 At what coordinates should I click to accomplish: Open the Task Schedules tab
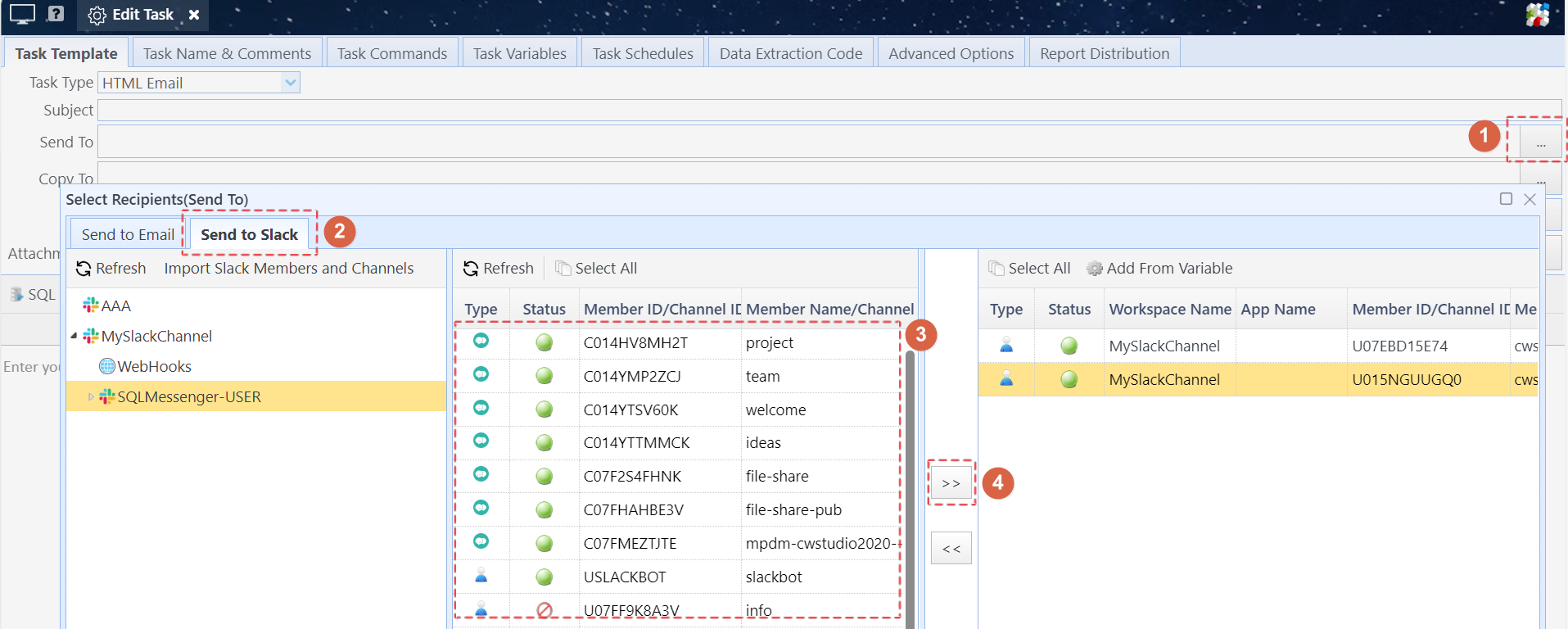643,53
